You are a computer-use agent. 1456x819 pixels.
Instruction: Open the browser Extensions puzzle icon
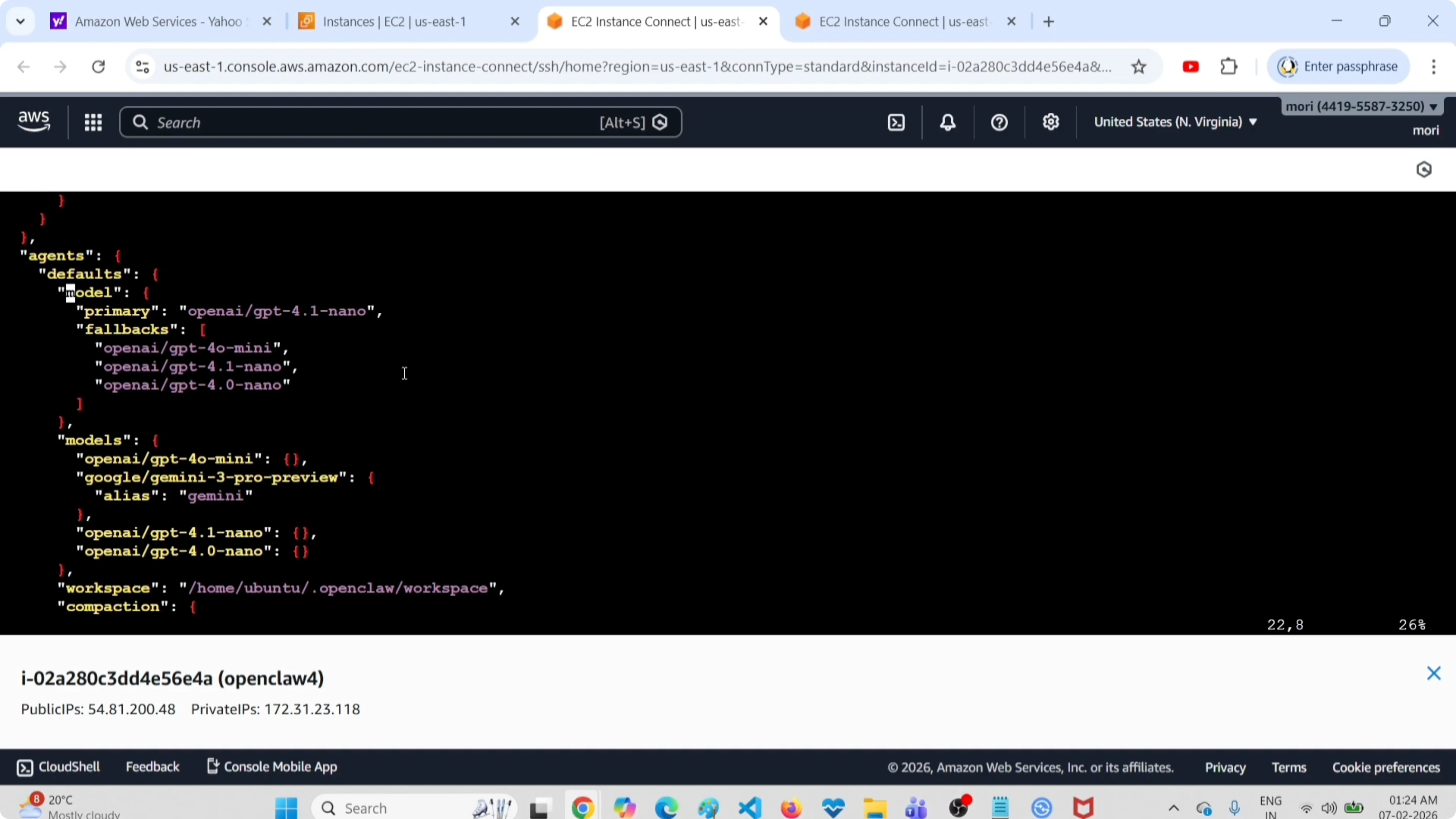(1228, 66)
